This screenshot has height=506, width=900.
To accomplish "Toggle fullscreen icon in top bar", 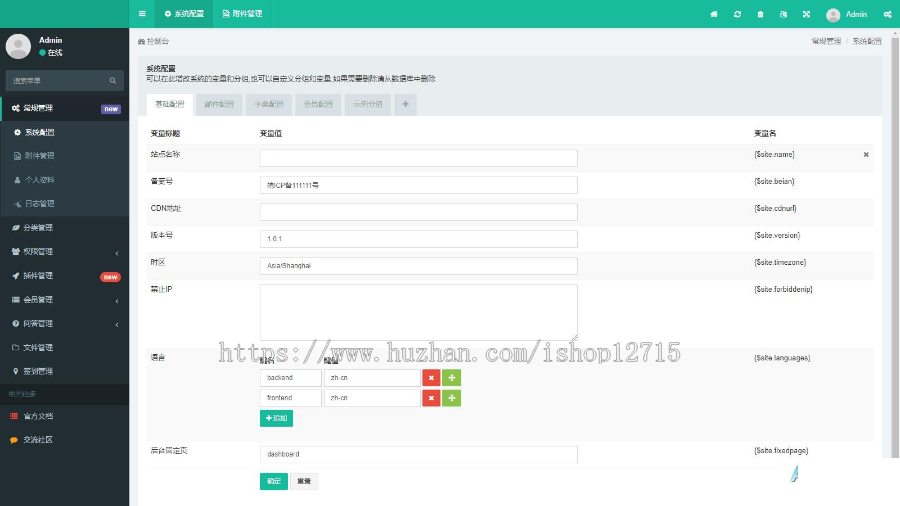I will (x=806, y=14).
